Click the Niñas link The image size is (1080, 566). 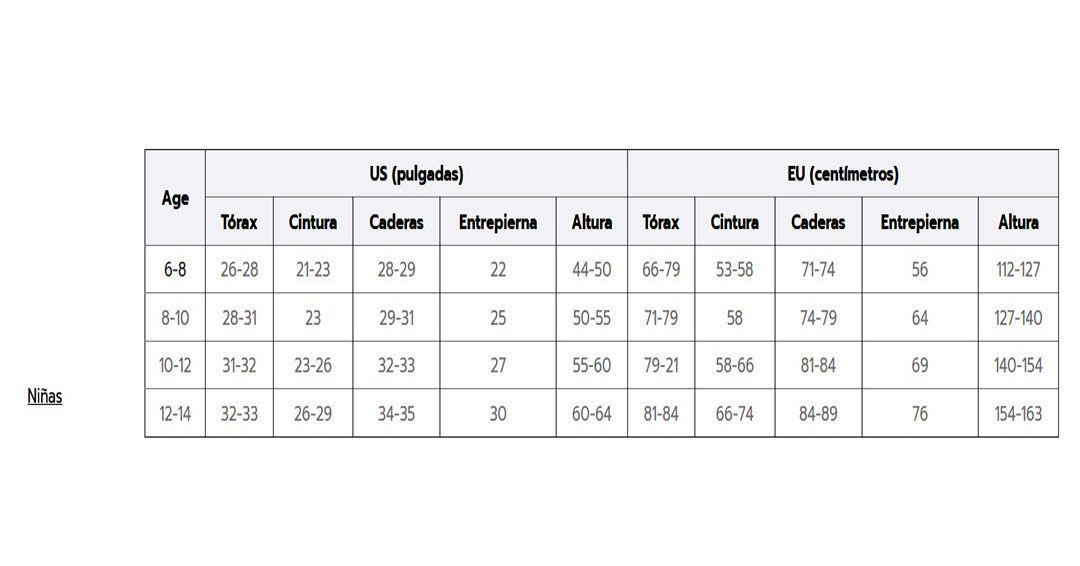(x=44, y=396)
